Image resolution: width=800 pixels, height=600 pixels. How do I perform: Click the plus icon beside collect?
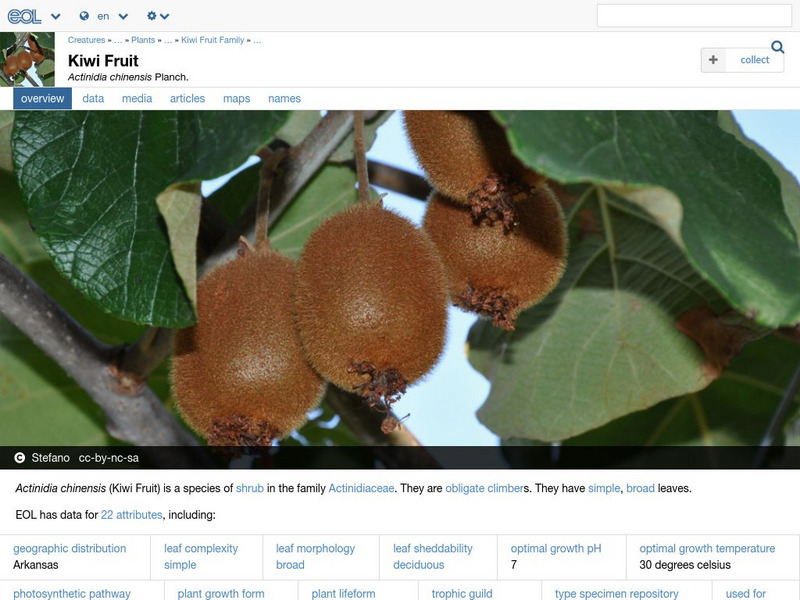click(713, 59)
